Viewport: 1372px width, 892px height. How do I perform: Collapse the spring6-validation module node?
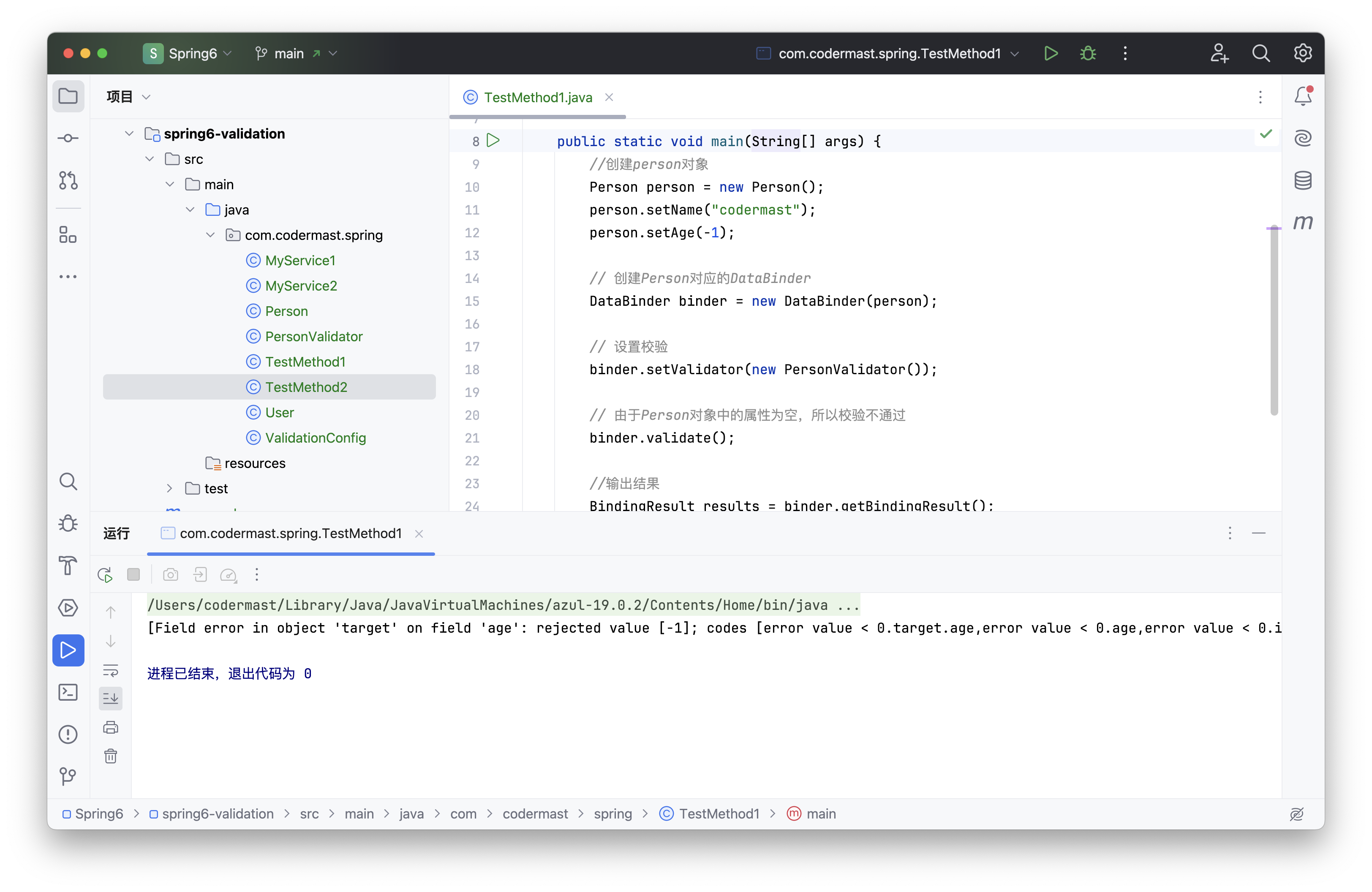[129, 134]
